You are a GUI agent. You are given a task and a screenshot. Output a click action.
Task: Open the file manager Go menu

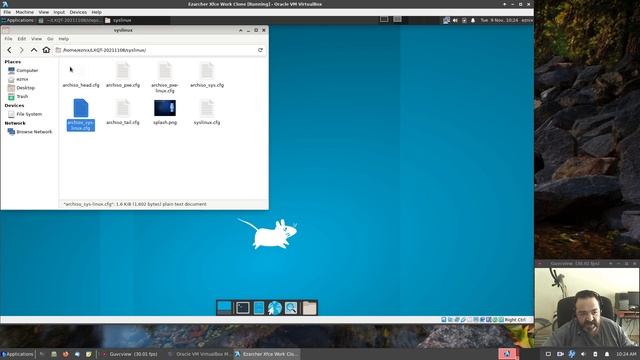click(x=50, y=39)
